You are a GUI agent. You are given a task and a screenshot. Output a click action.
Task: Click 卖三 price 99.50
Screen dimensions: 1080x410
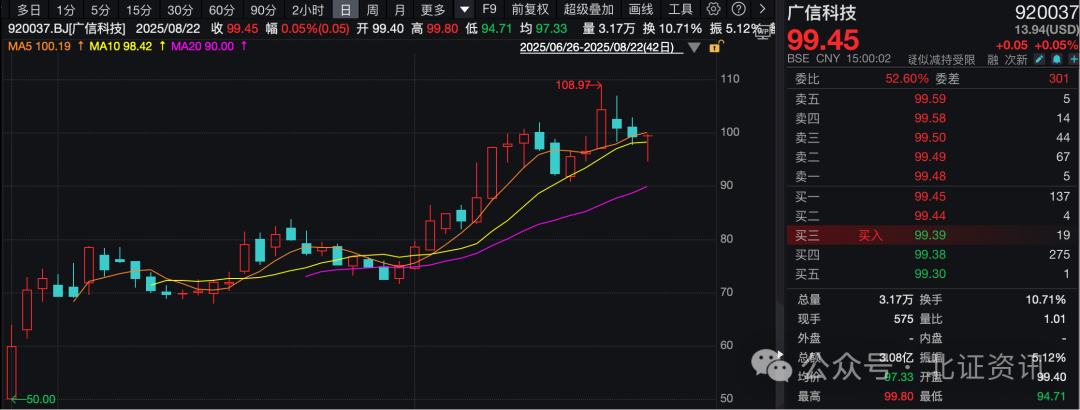pos(928,137)
